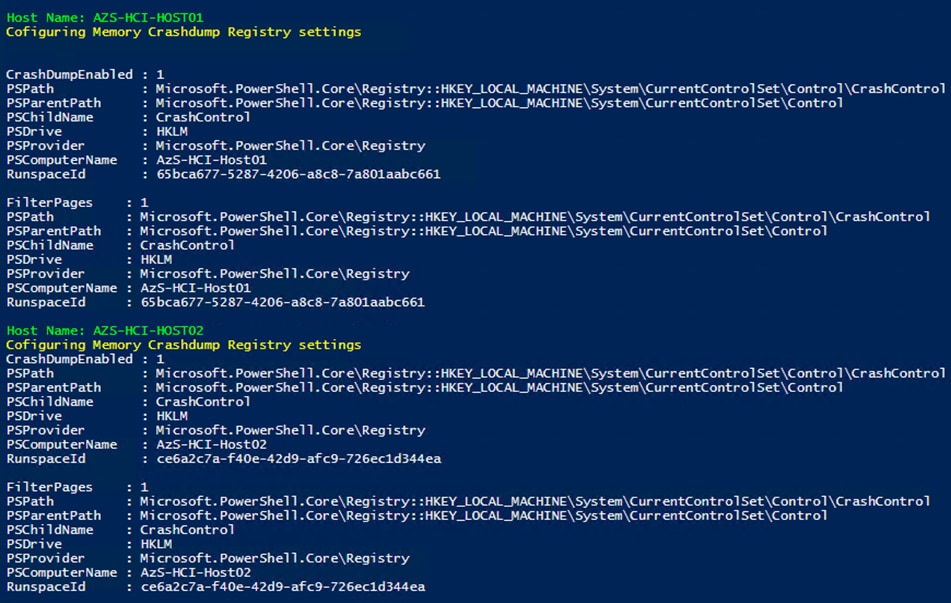Select PSPath value in HOST02 CrashDumpEnabled block
951x603 pixels.
pyautogui.click(x=551, y=374)
